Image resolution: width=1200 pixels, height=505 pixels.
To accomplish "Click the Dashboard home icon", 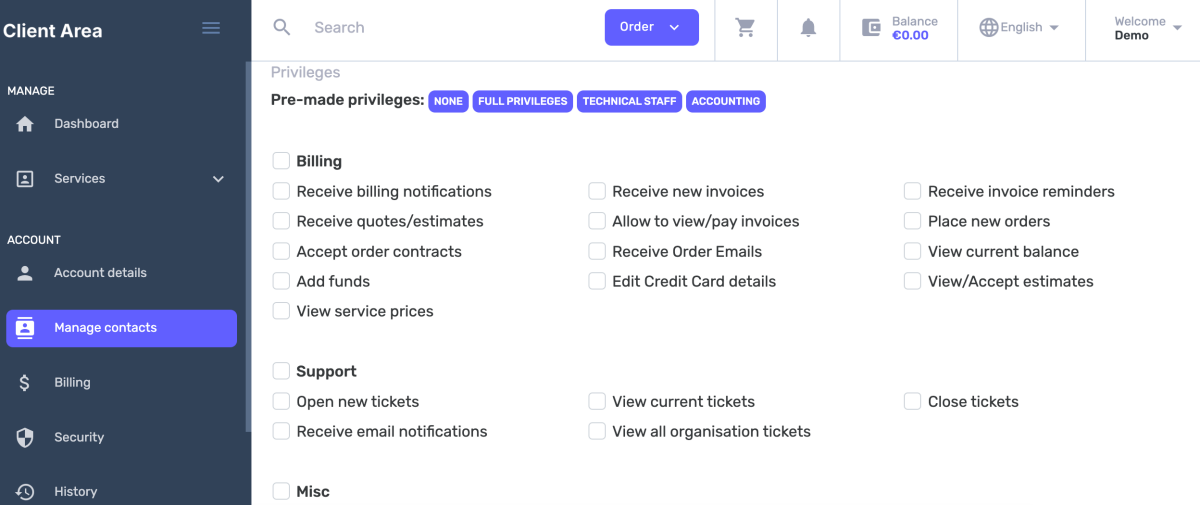I will (x=25, y=124).
